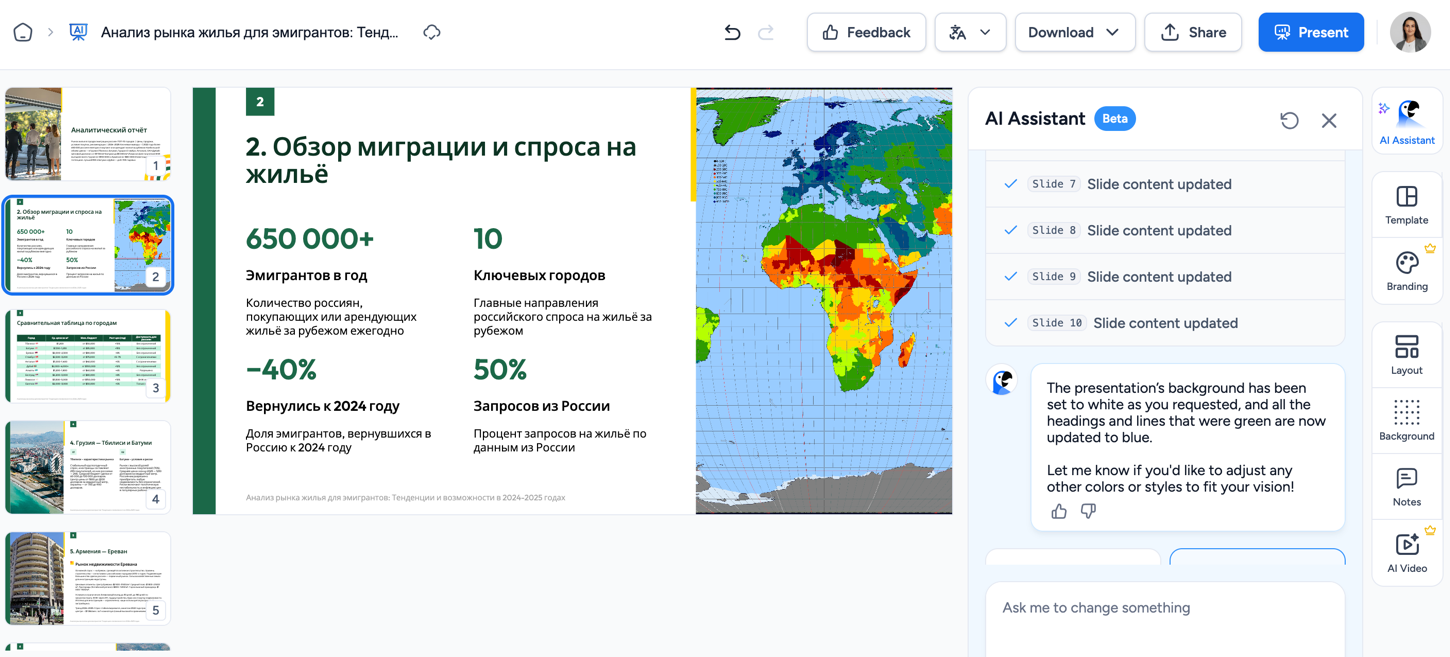Click the Slide 10 content updated row

(1165, 322)
